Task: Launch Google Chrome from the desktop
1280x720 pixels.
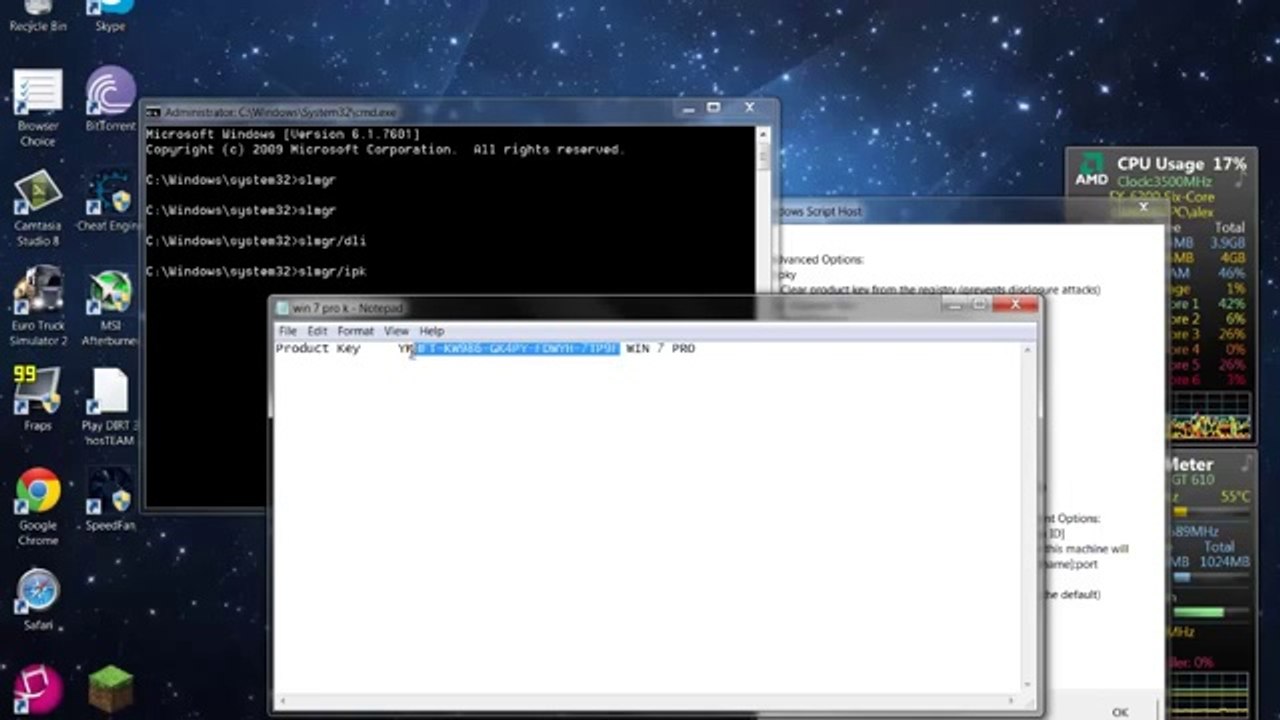Action: (38, 507)
